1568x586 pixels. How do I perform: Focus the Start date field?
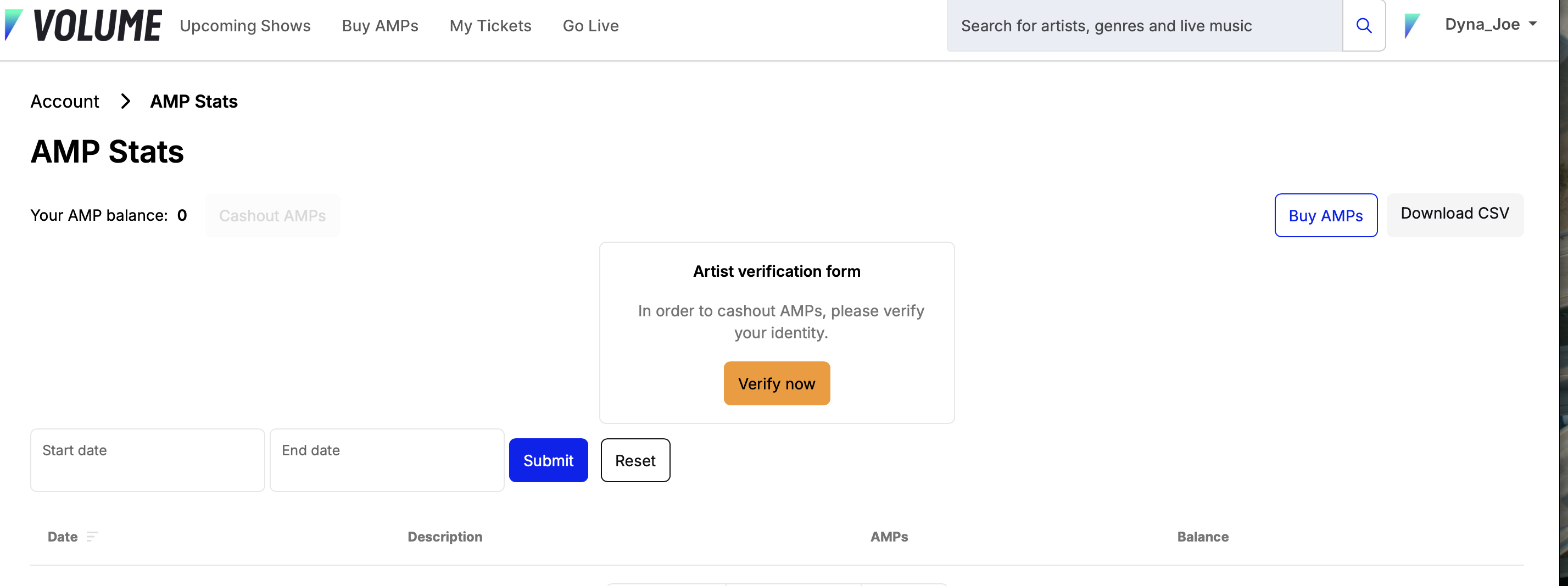click(147, 460)
